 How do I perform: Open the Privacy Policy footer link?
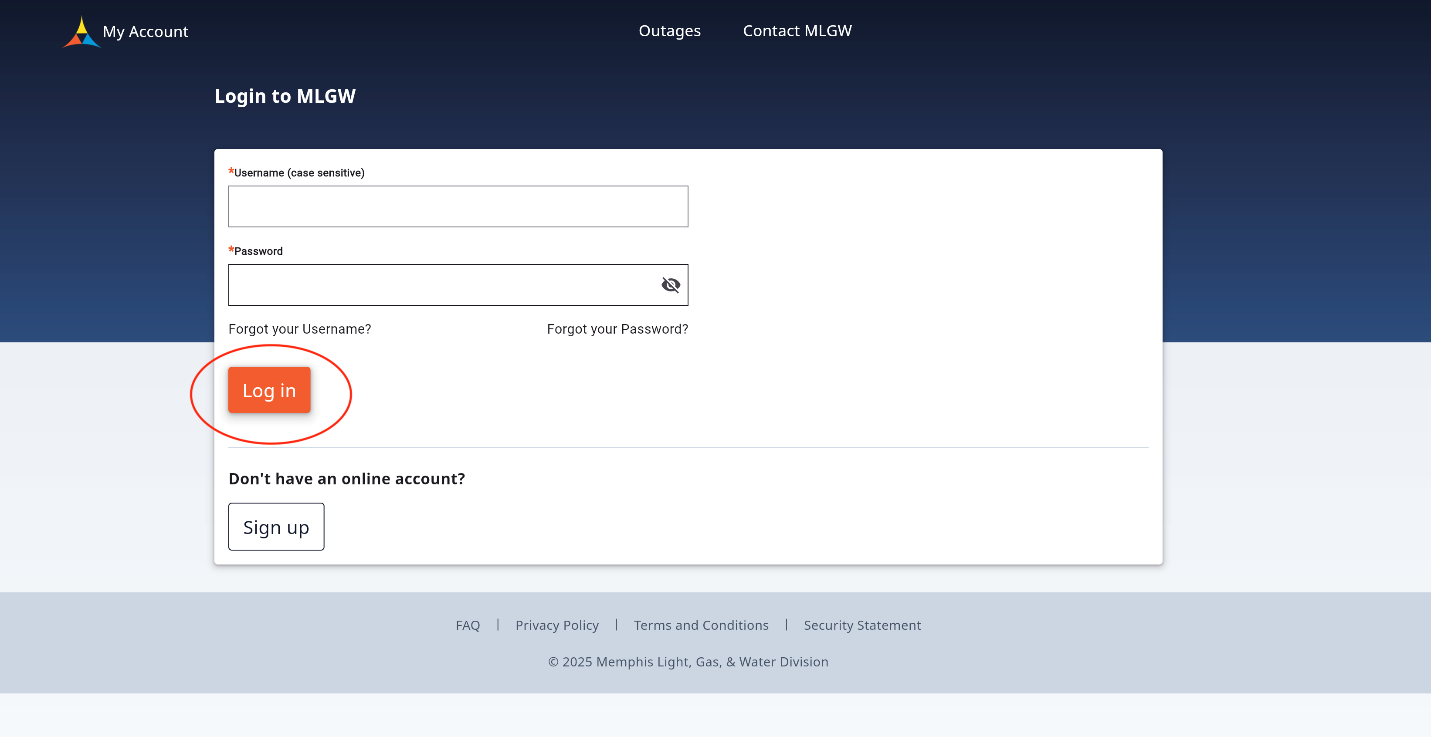click(x=557, y=626)
